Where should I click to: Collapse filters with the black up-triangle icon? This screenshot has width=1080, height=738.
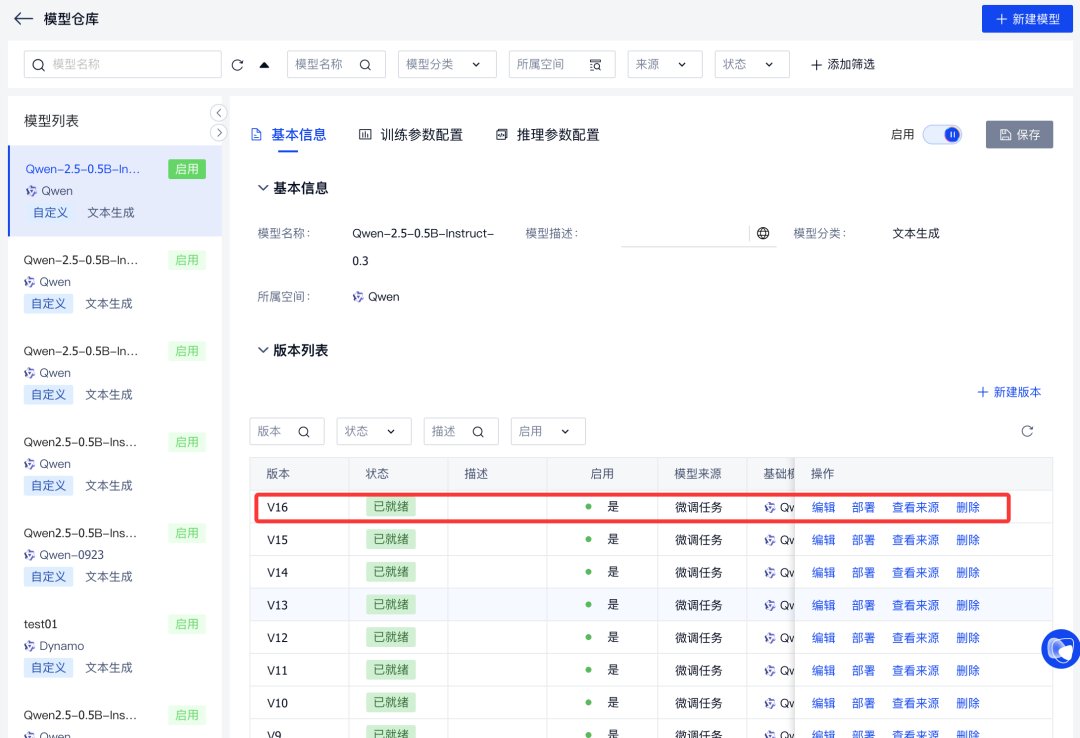264,65
